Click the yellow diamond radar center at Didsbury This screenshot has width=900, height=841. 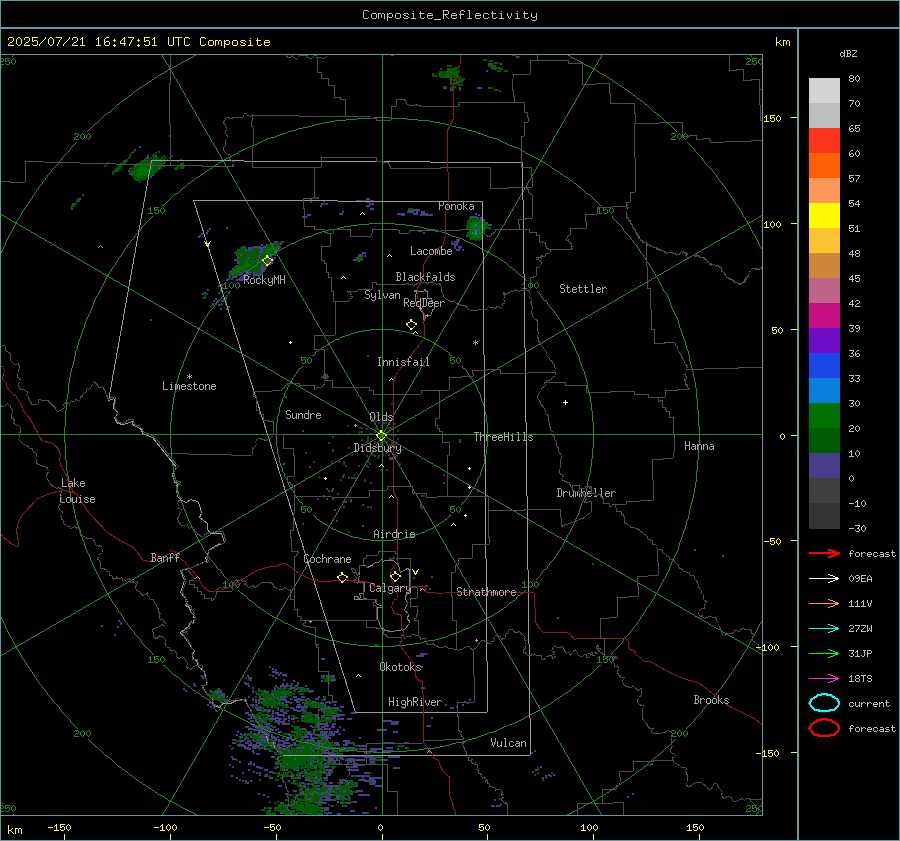coord(381,436)
